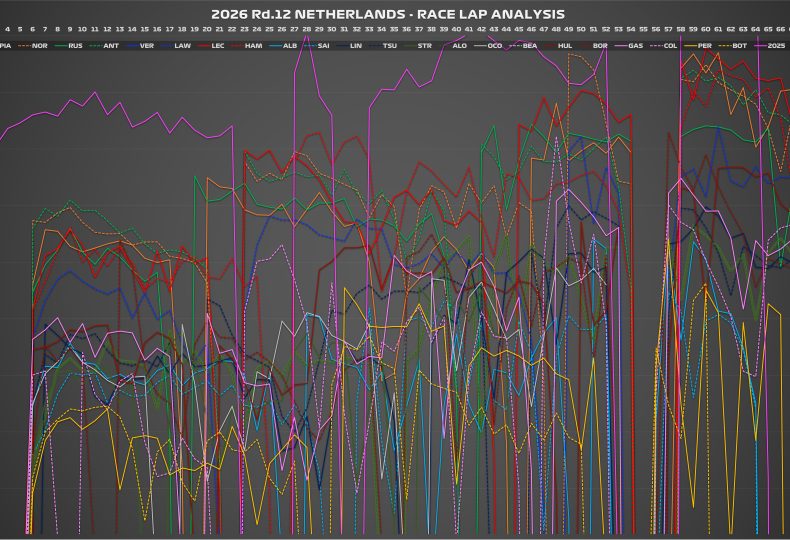Select the NOR legend entry
790x540 pixels.
[33, 46]
